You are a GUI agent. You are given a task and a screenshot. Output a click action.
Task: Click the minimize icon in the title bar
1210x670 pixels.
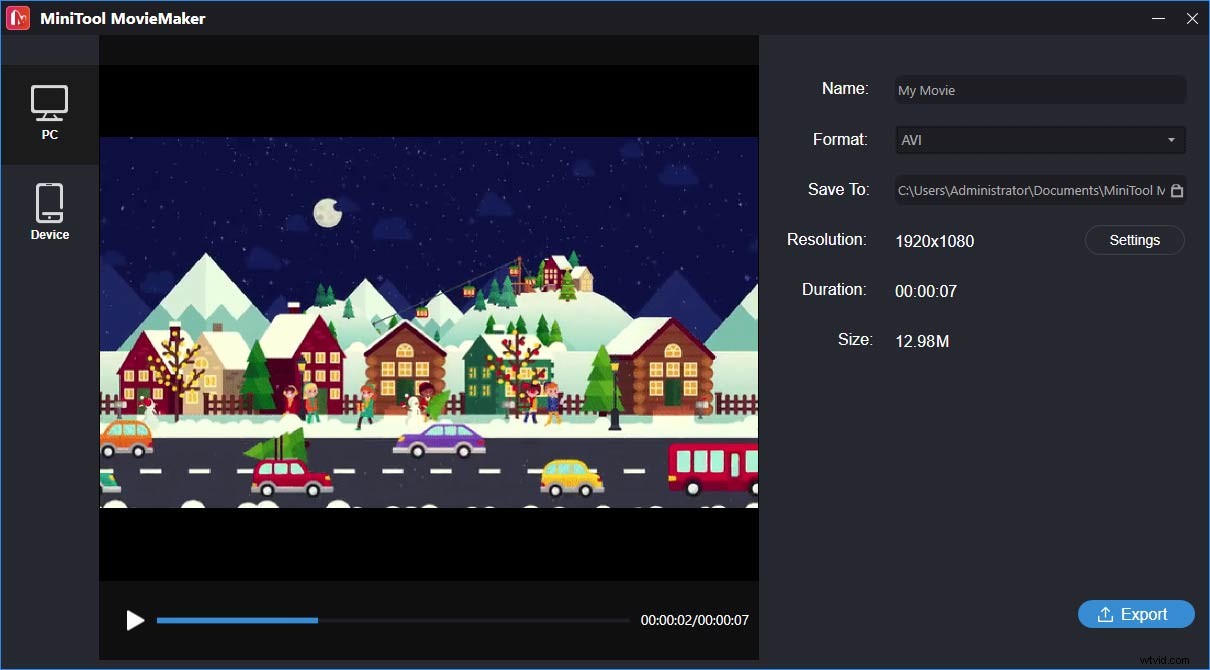(x=1158, y=18)
